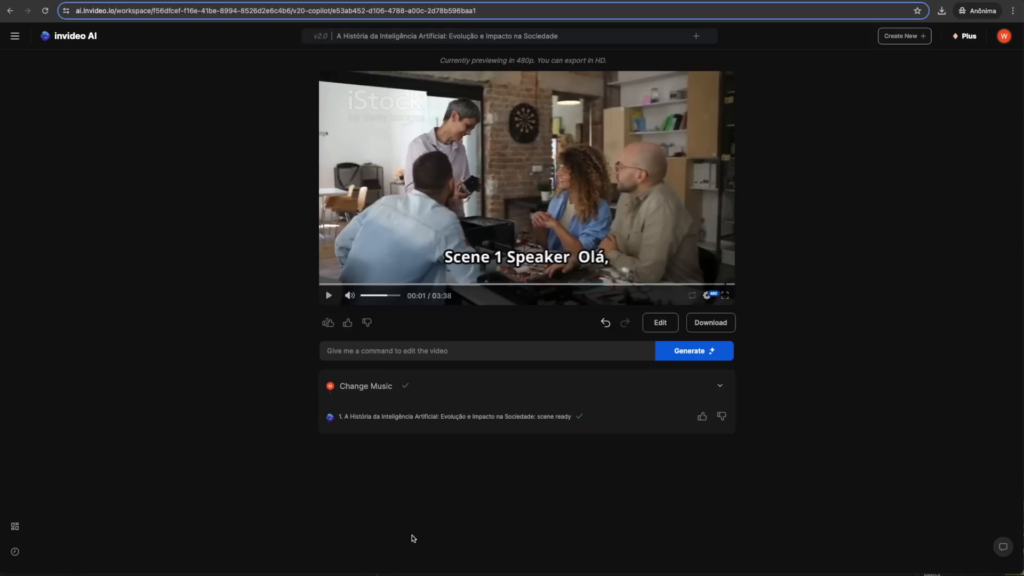Dislike the generated video with thumbs down
This screenshot has width=1024, height=576.
(367, 323)
